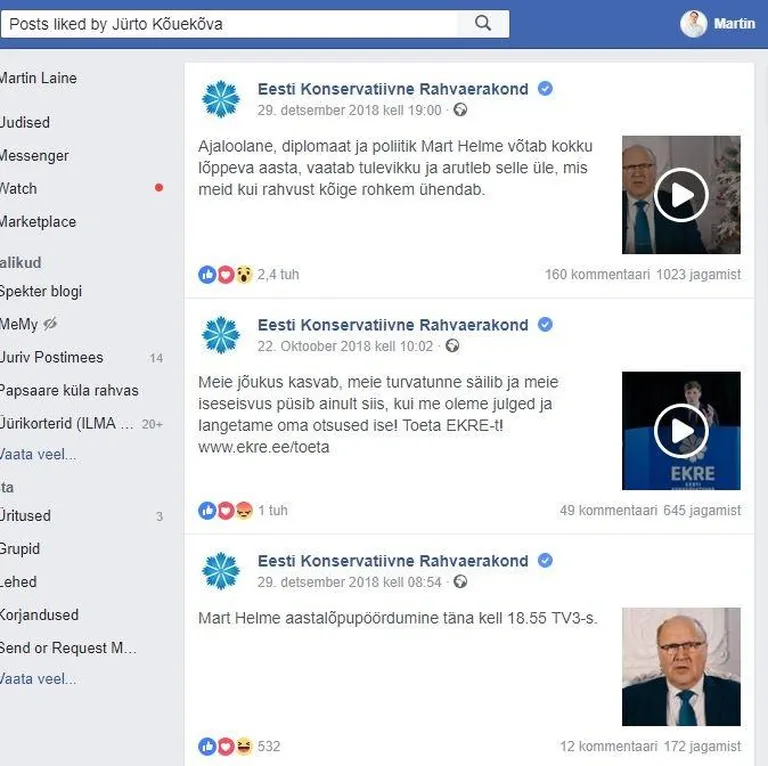Open '1023 jagamist' shares list
The width and height of the screenshot is (768, 766).
click(x=698, y=275)
